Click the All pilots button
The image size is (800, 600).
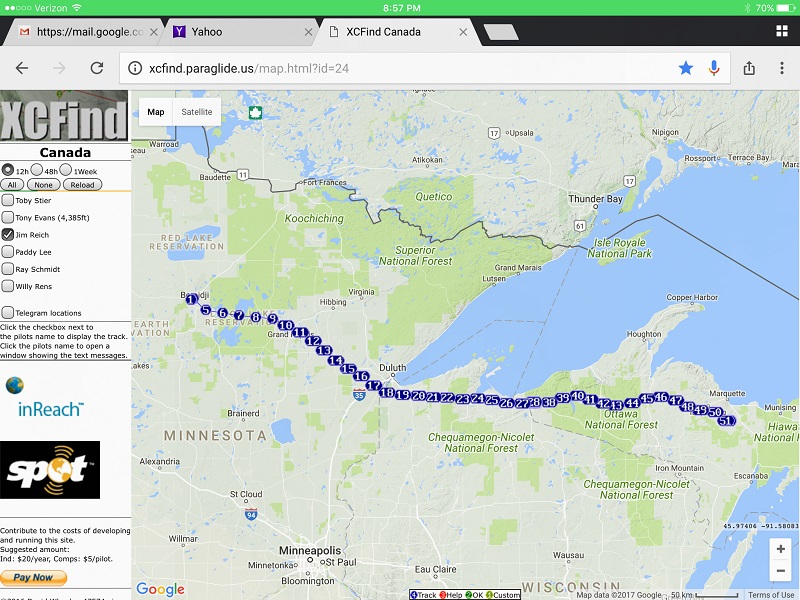(12, 185)
